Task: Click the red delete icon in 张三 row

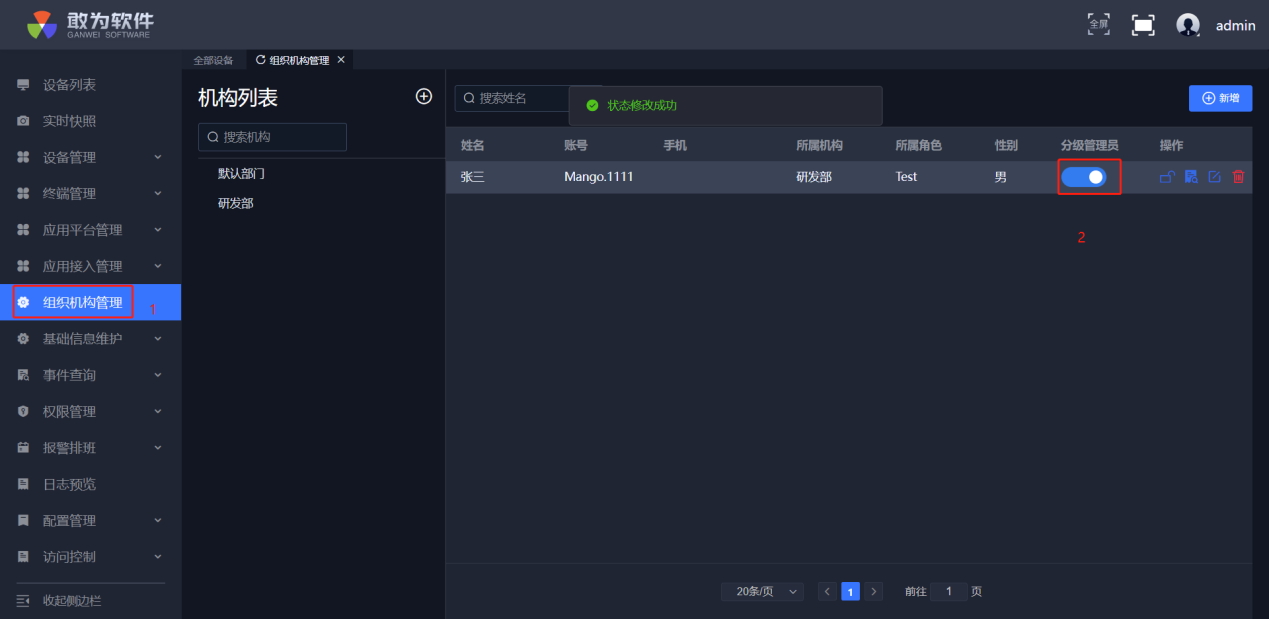Action: [x=1238, y=177]
